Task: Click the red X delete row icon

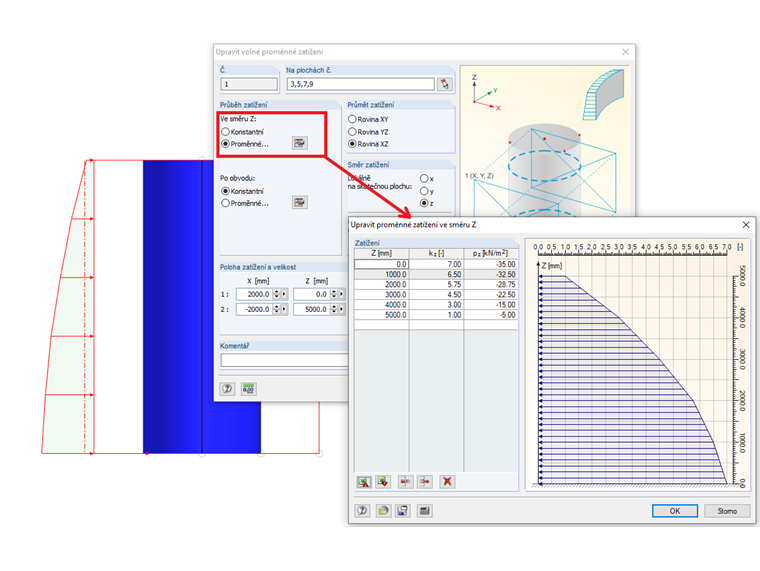Action: pos(447,482)
